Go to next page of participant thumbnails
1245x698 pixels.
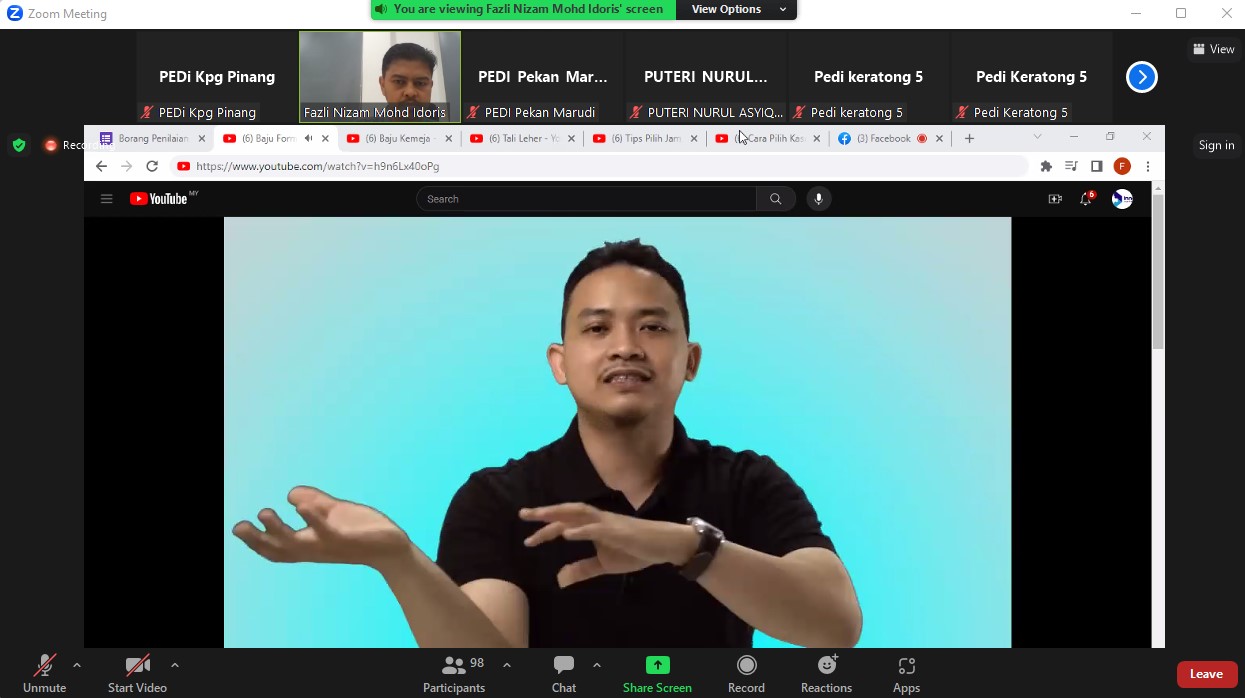tap(1141, 77)
